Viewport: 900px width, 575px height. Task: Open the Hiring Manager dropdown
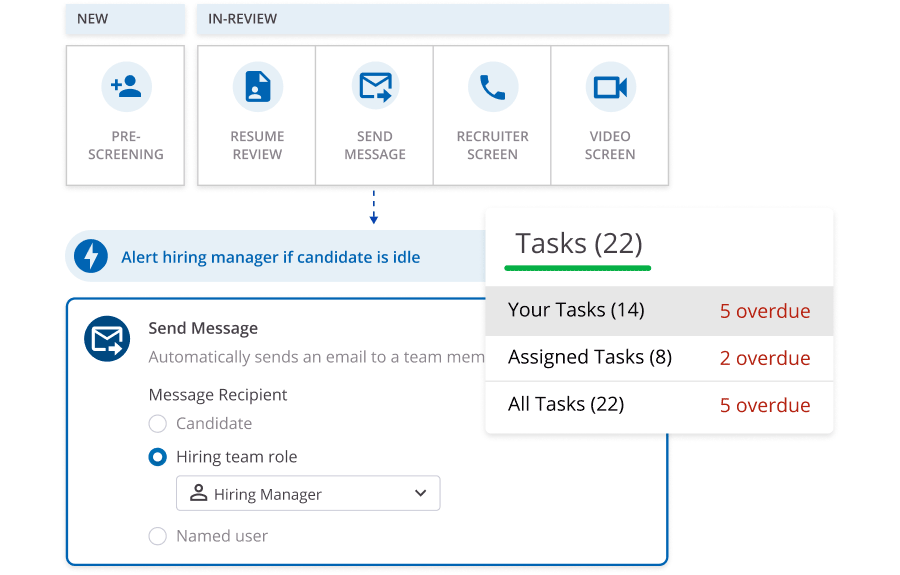308,493
